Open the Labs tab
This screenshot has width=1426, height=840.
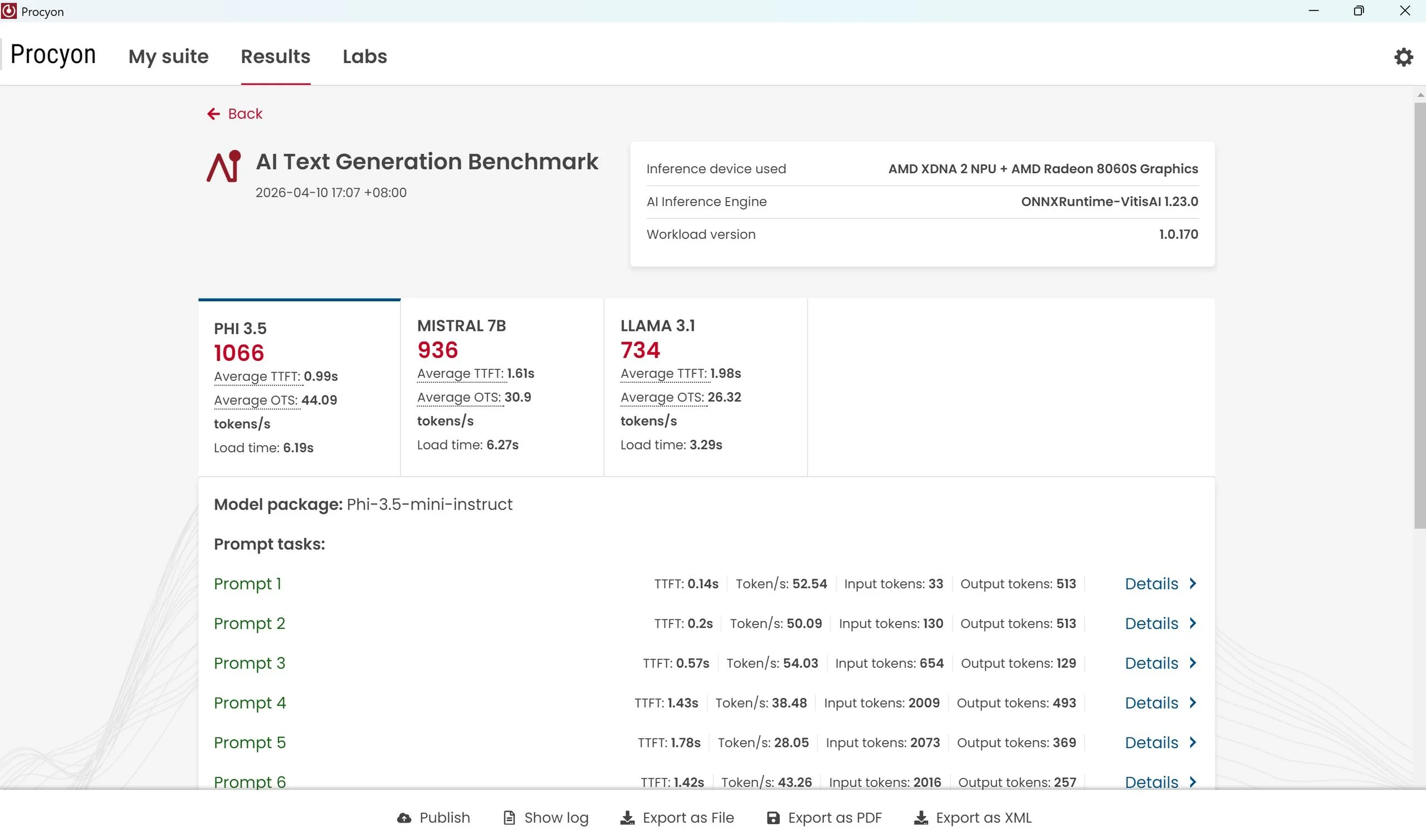[x=364, y=57]
